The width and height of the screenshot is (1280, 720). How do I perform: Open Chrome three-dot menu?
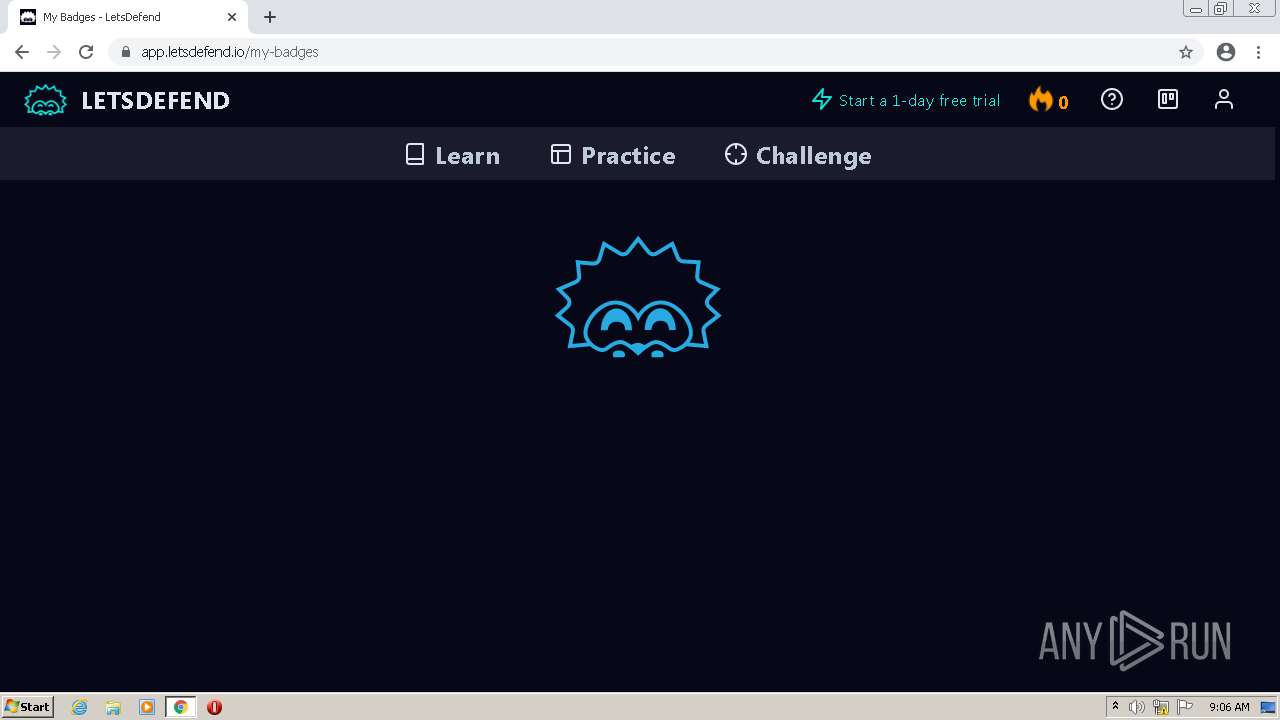[1258, 52]
